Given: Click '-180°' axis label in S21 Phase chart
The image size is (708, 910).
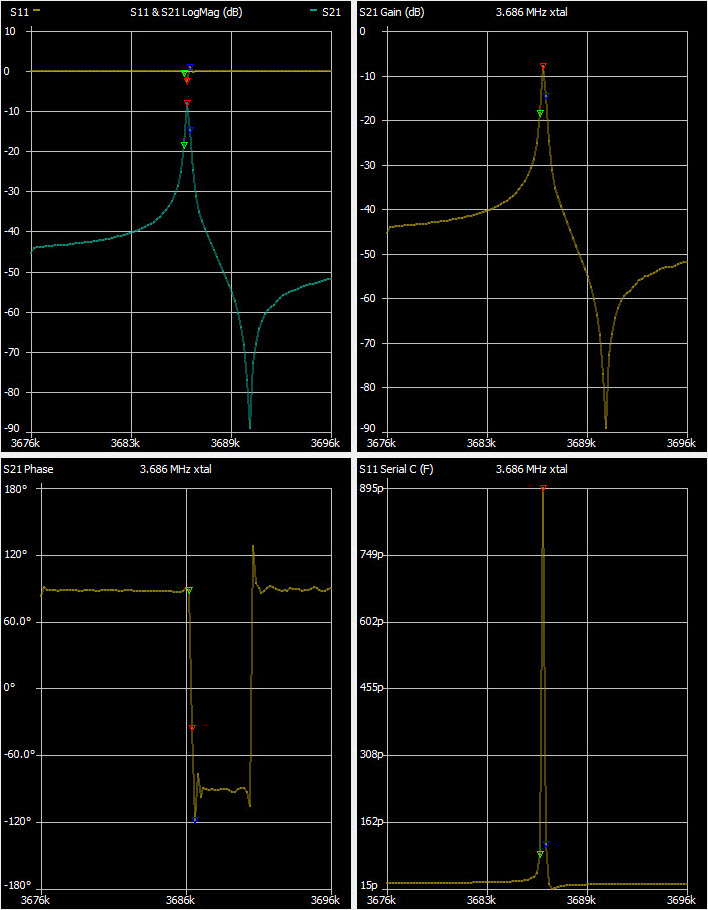Looking at the screenshot, I should [15, 886].
